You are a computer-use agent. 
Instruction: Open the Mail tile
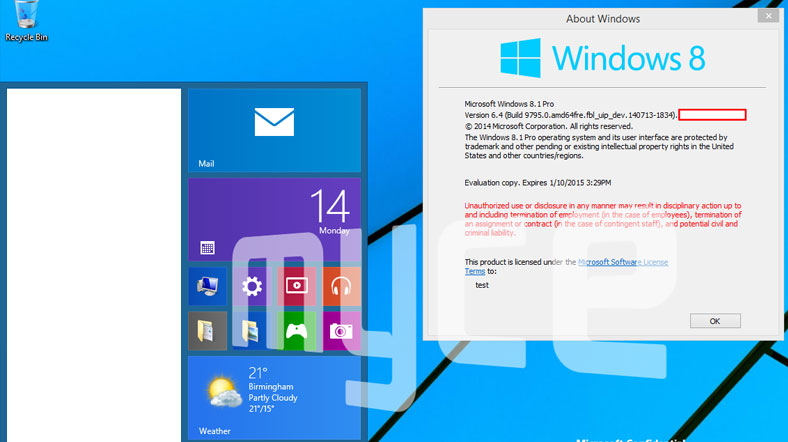[x=274, y=131]
